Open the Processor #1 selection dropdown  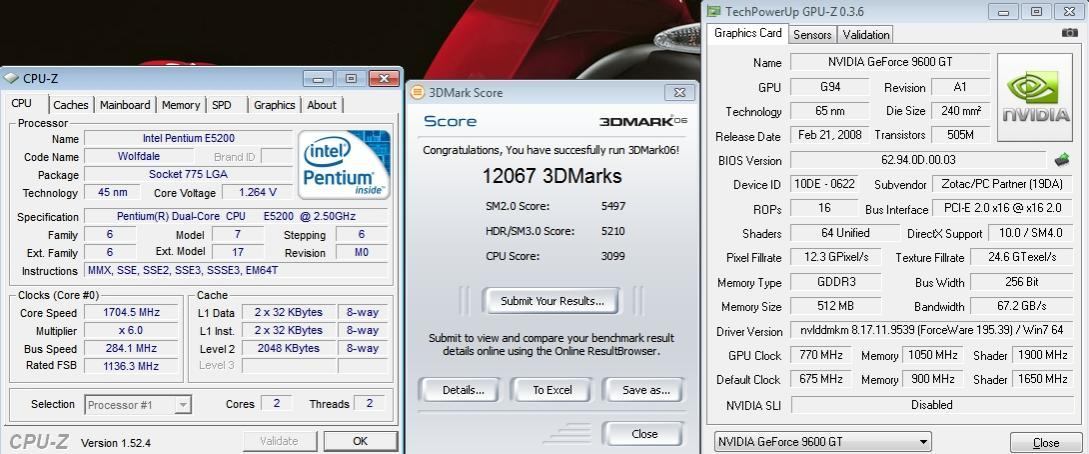(x=138, y=405)
